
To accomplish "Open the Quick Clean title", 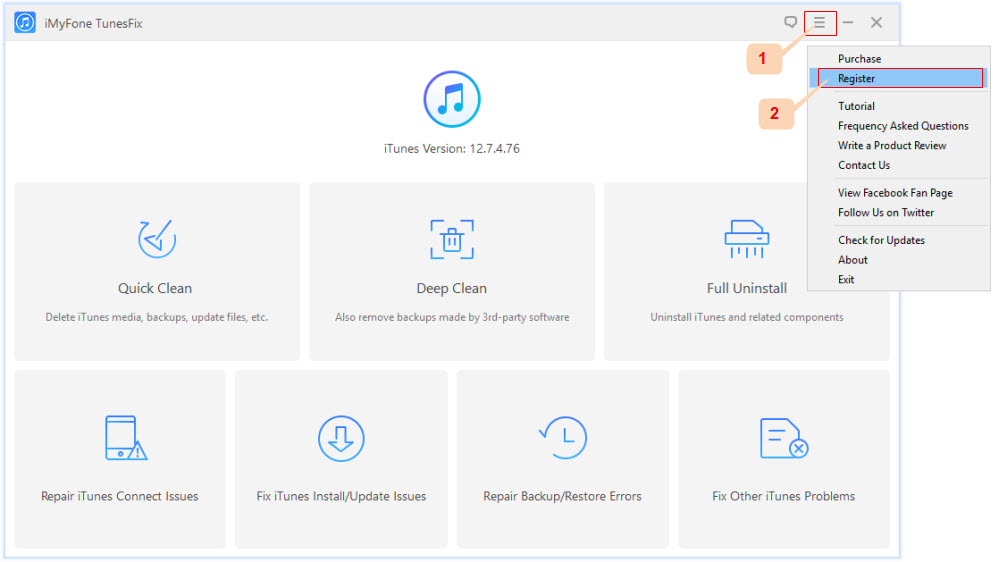I will 155,288.
